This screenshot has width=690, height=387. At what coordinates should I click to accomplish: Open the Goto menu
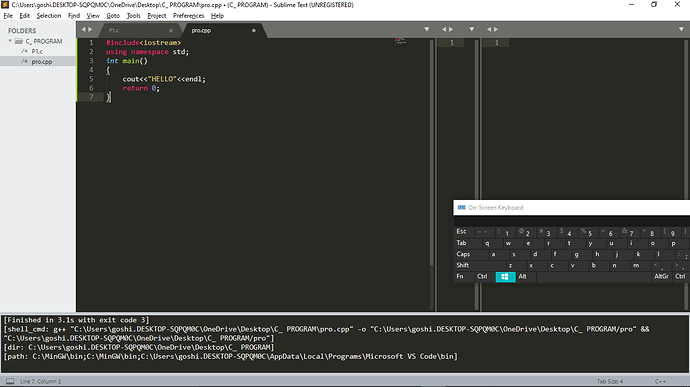(113, 15)
